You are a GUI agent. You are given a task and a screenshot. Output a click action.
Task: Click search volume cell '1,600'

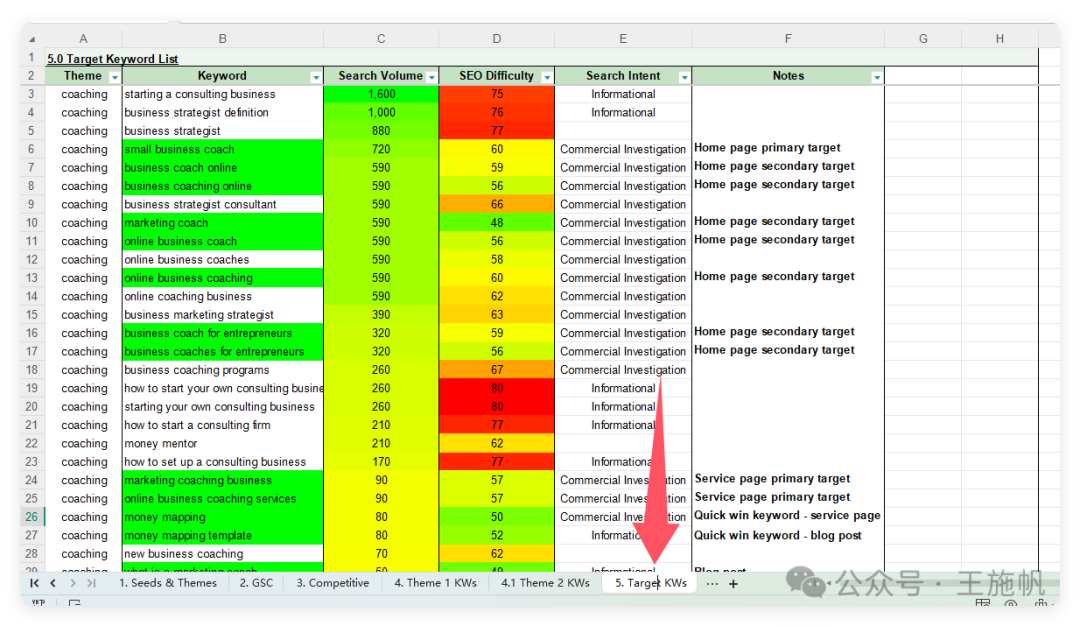click(381, 94)
